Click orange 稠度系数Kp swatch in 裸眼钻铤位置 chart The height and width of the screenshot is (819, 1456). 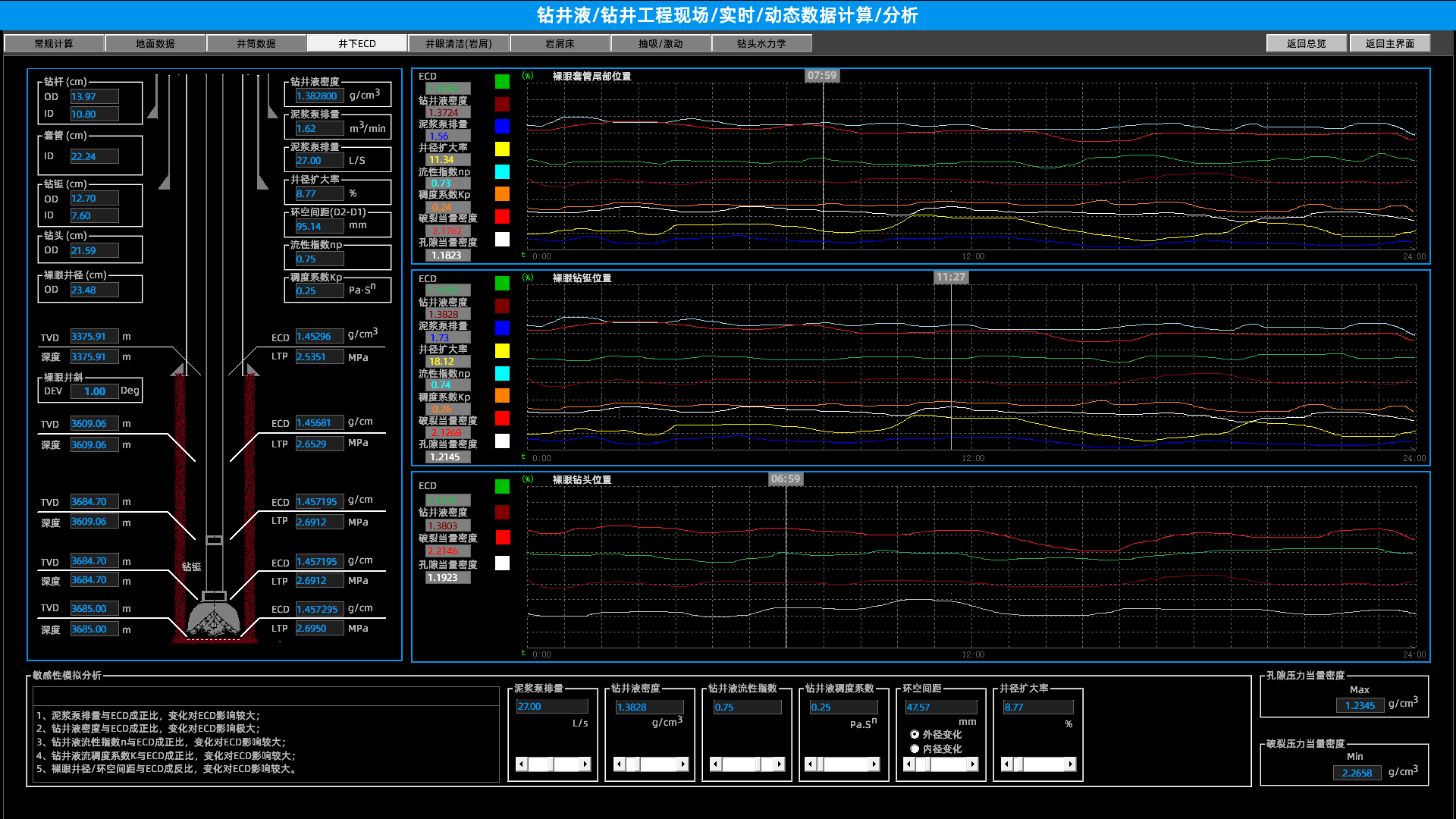pyautogui.click(x=502, y=395)
